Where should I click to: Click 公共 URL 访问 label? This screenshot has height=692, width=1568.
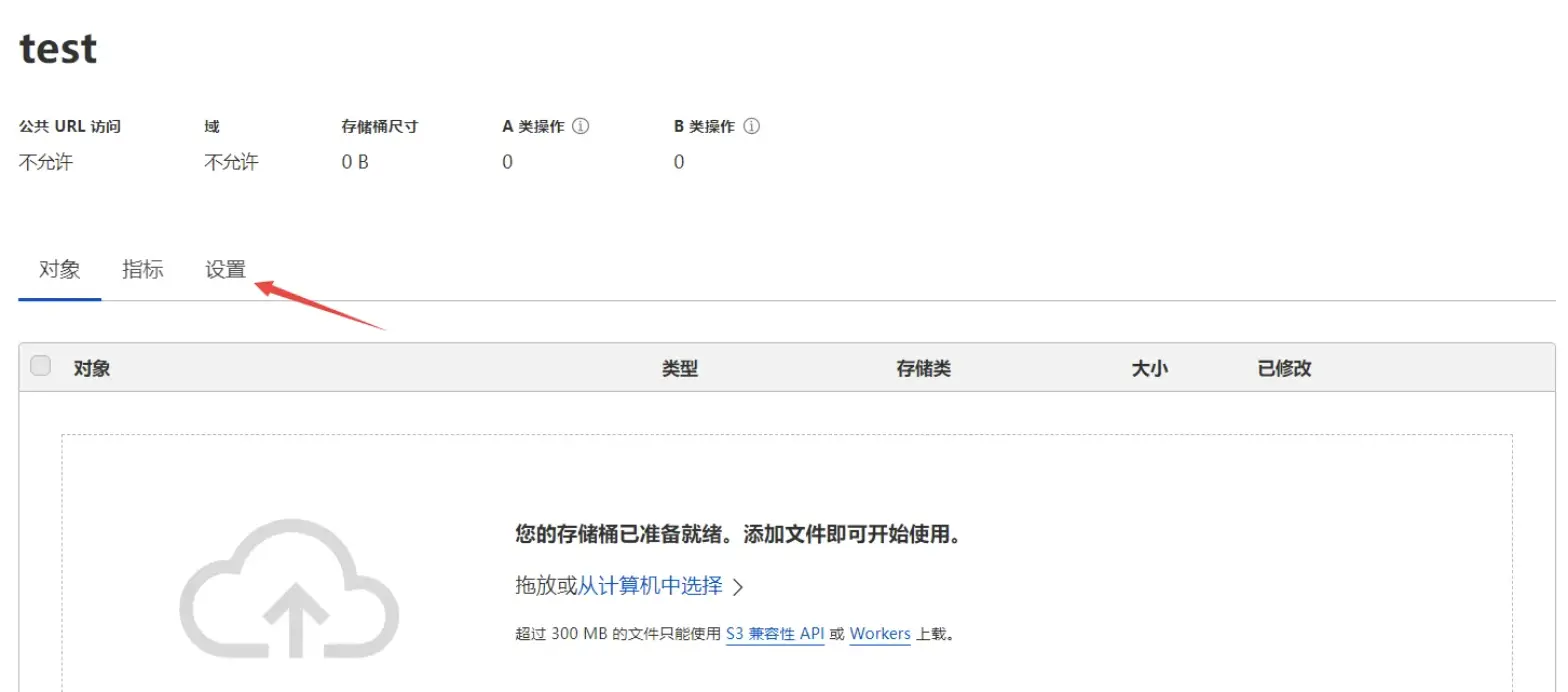(x=70, y=127)
